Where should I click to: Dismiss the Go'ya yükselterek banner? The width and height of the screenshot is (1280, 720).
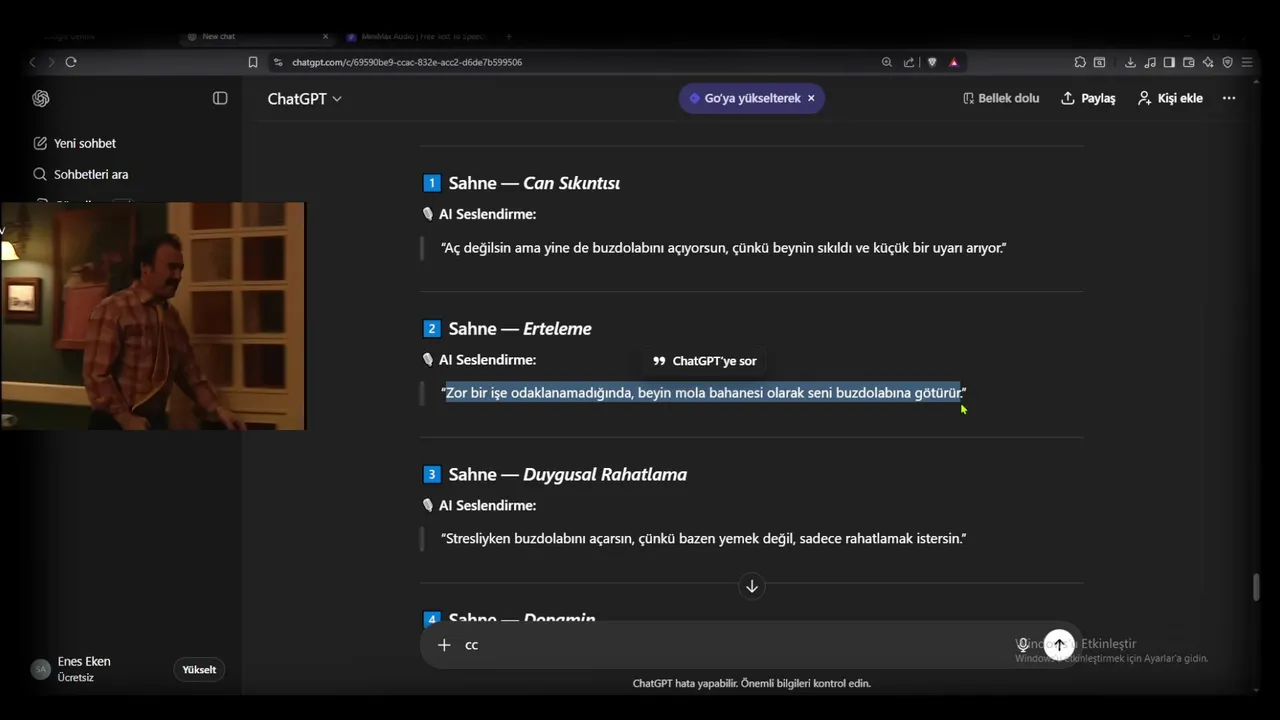[x=811, y=98]
